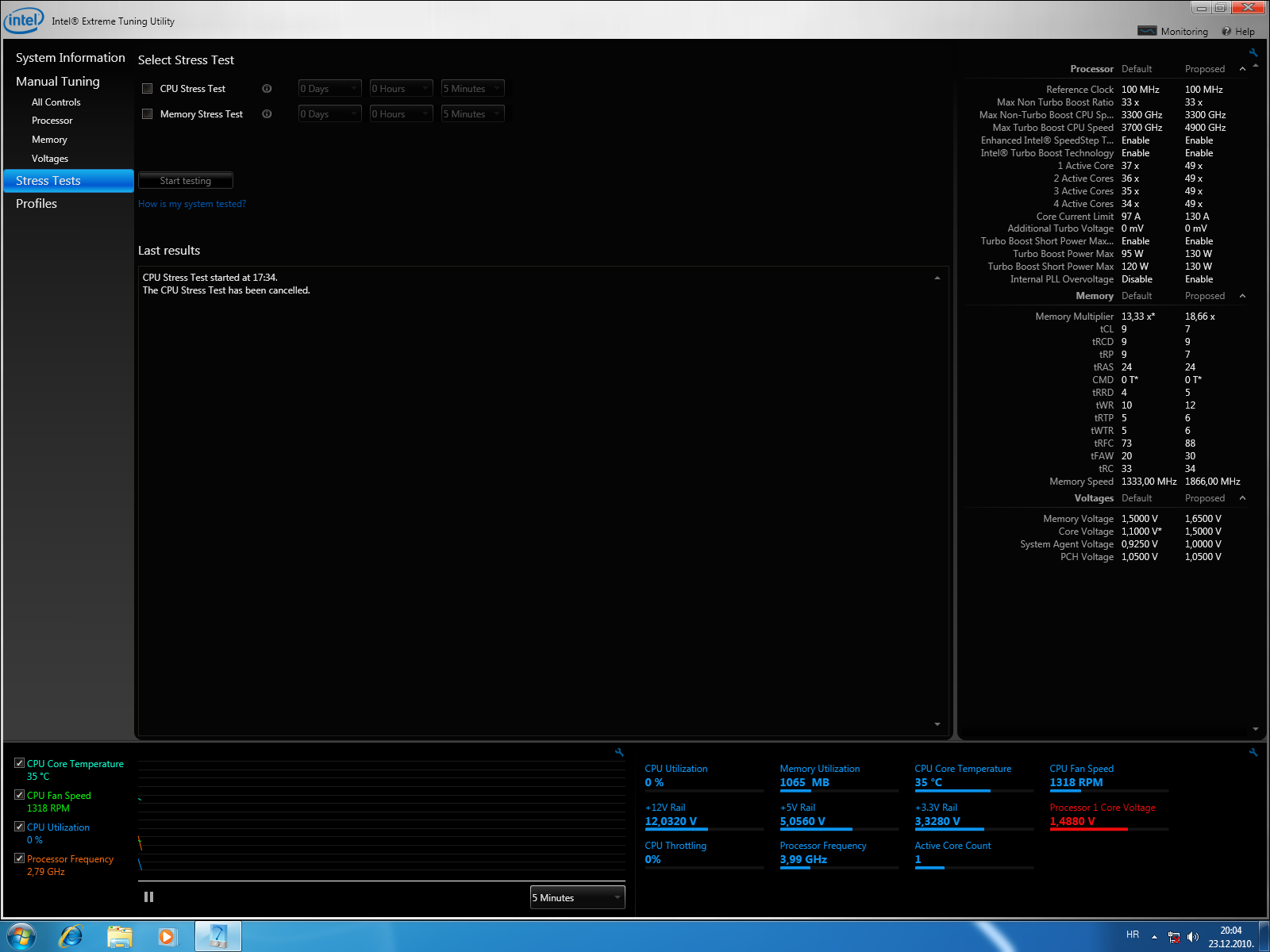Uncheck Processor Frequency graph checkbox
Screen dimensions: 1270x952
click(x=19, y=858)
